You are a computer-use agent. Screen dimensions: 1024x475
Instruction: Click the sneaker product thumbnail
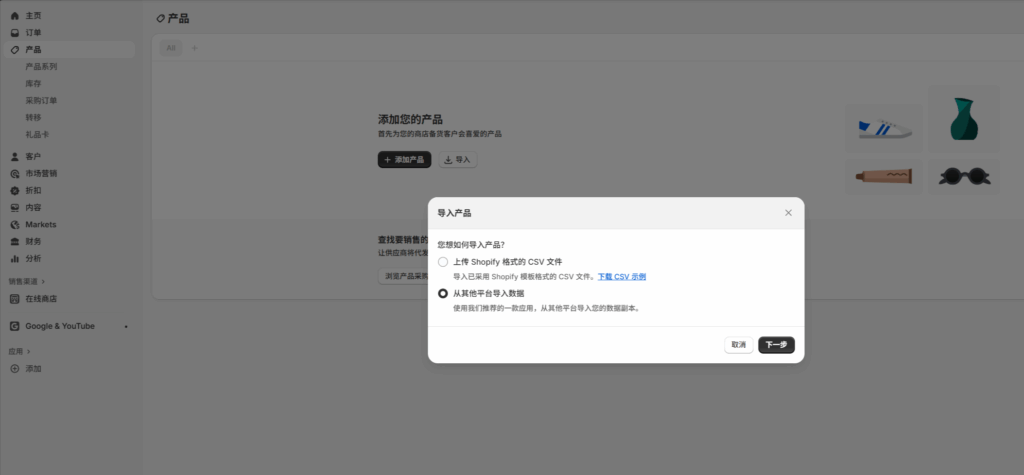[x=885, y=130]
